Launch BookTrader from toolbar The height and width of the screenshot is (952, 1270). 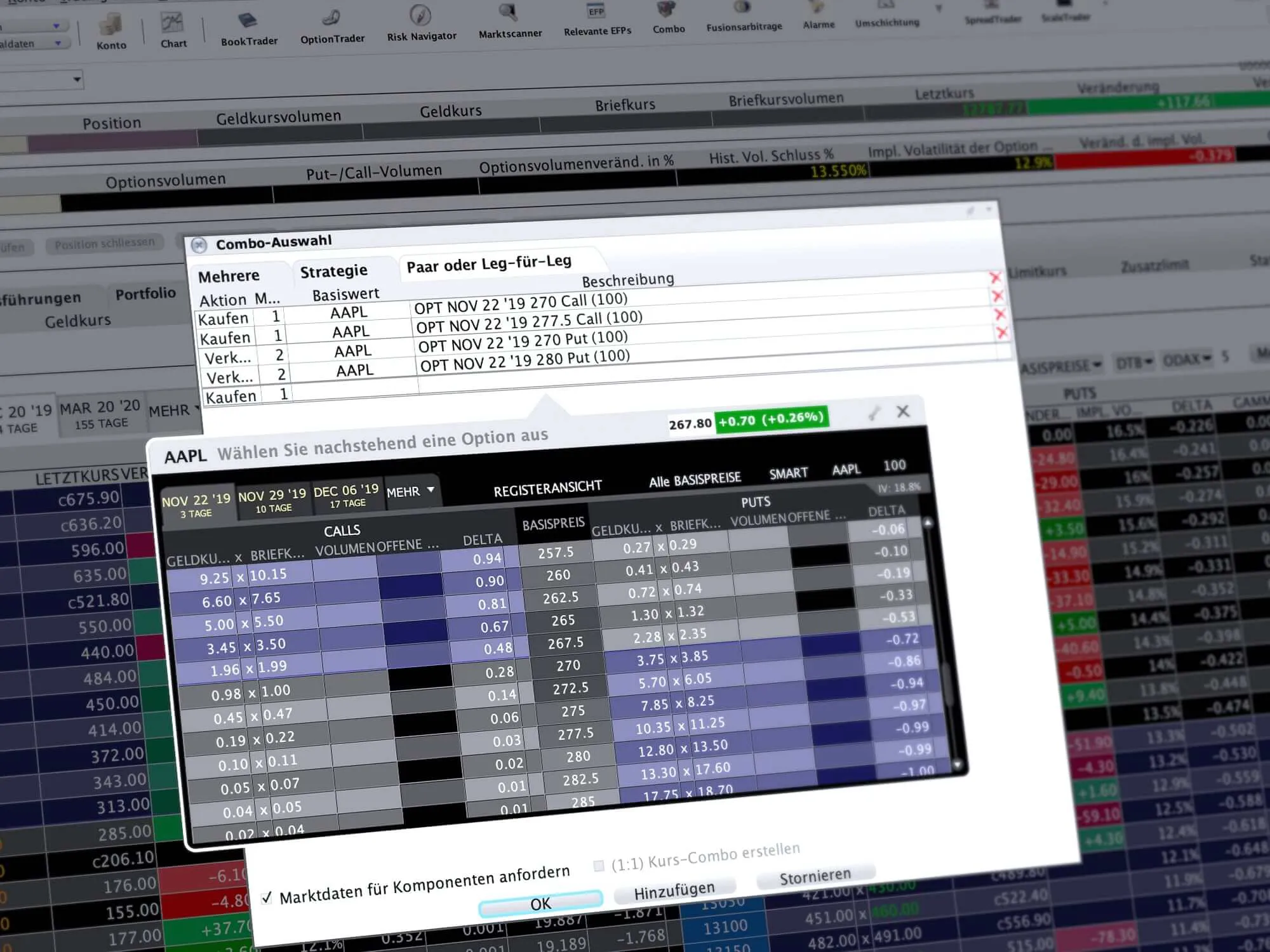point(249,29)
